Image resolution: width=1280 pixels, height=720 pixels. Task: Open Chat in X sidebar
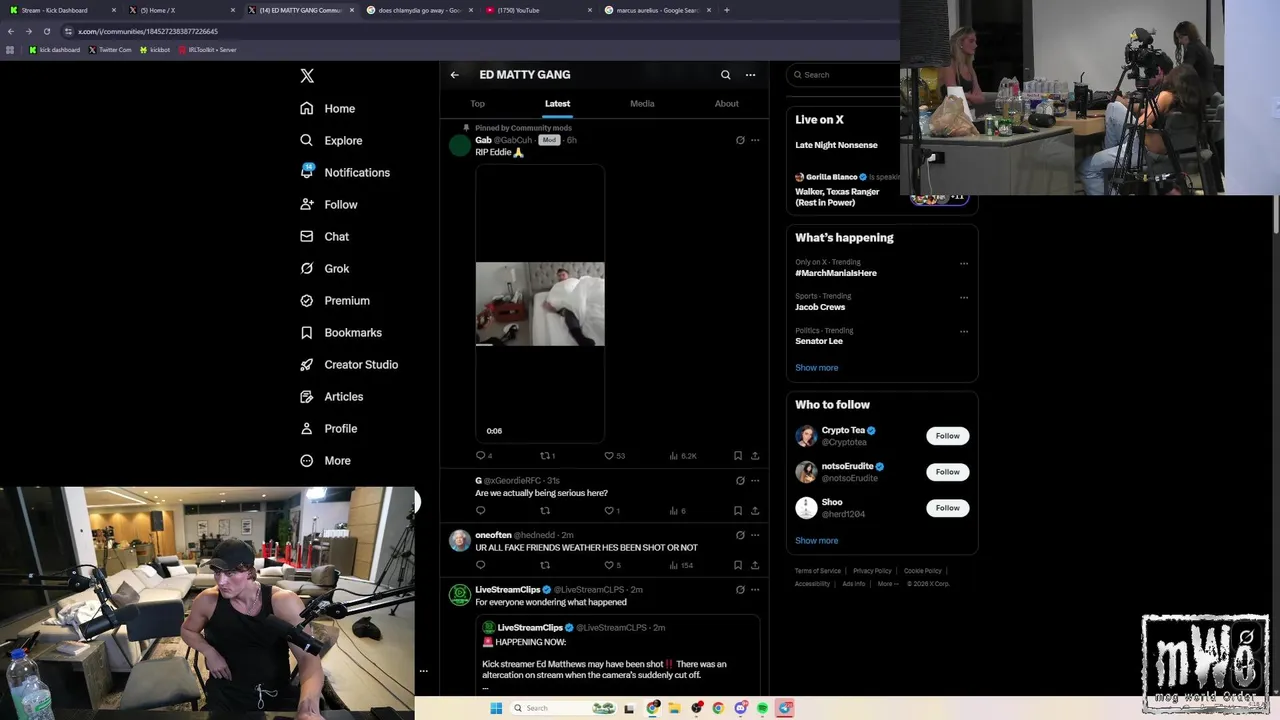pyautogui.click(x=325, y=236)
